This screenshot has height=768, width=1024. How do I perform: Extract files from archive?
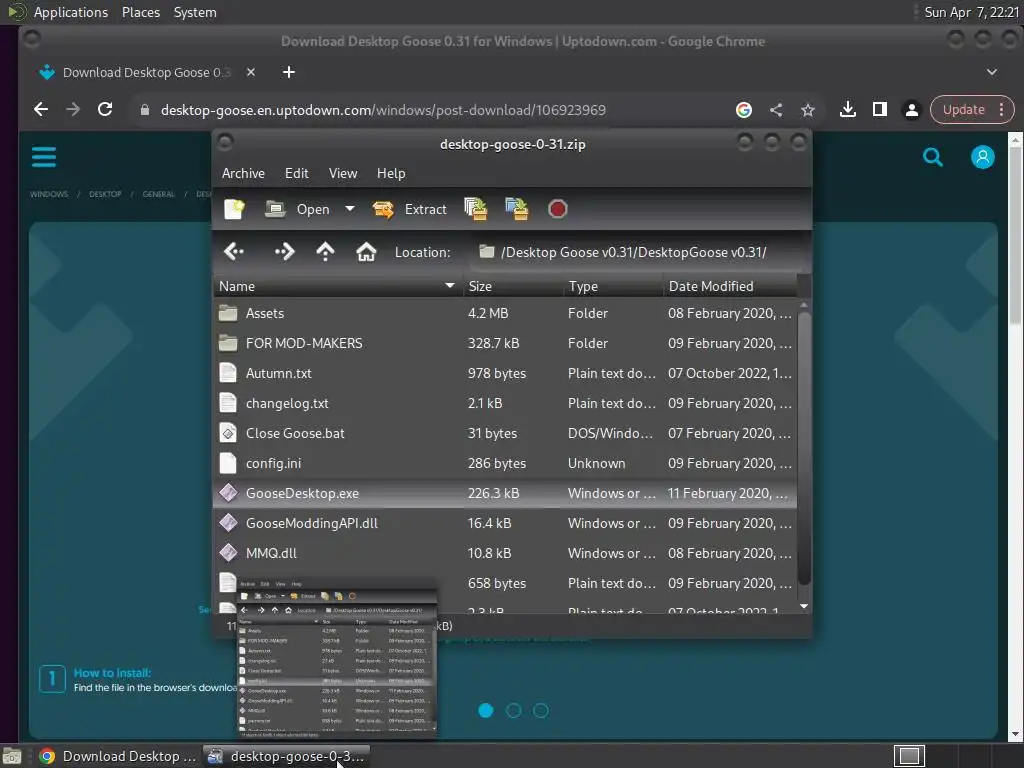pos(409,209)
